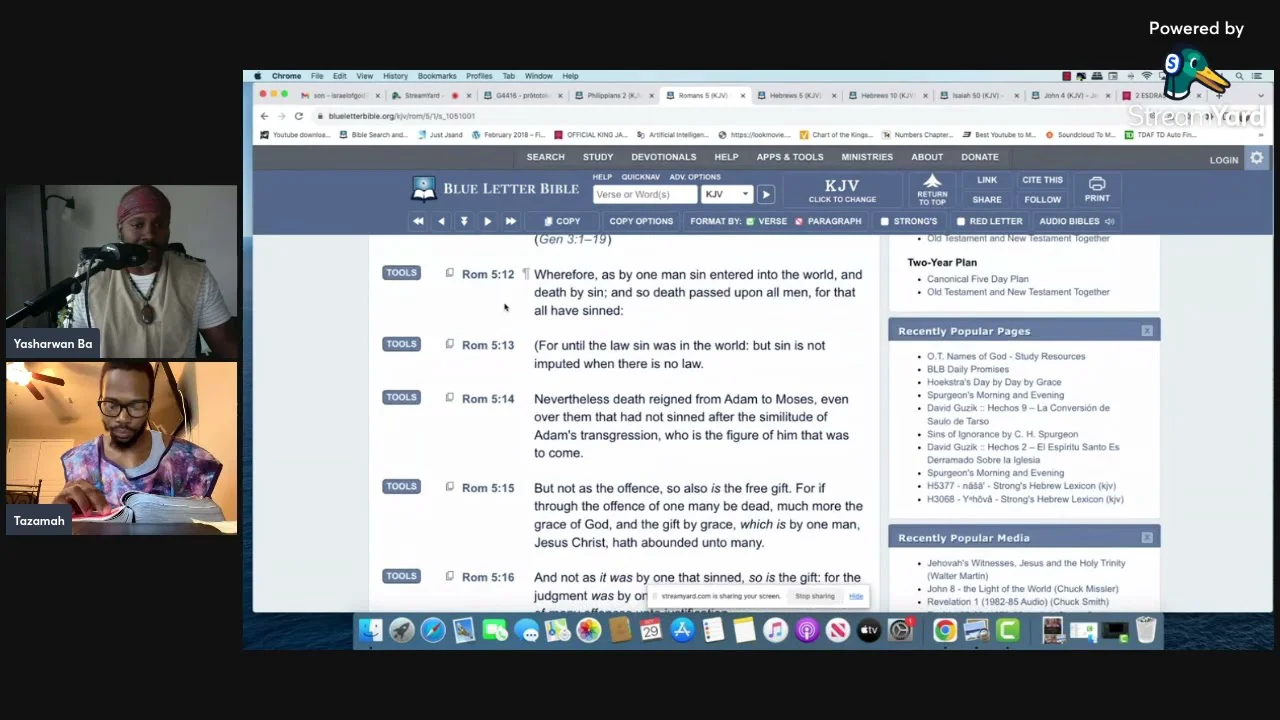This screenshot has height=720, width=1280.
Task: Submit the verse search with the arrow button
Action: (x=766, y=194)
